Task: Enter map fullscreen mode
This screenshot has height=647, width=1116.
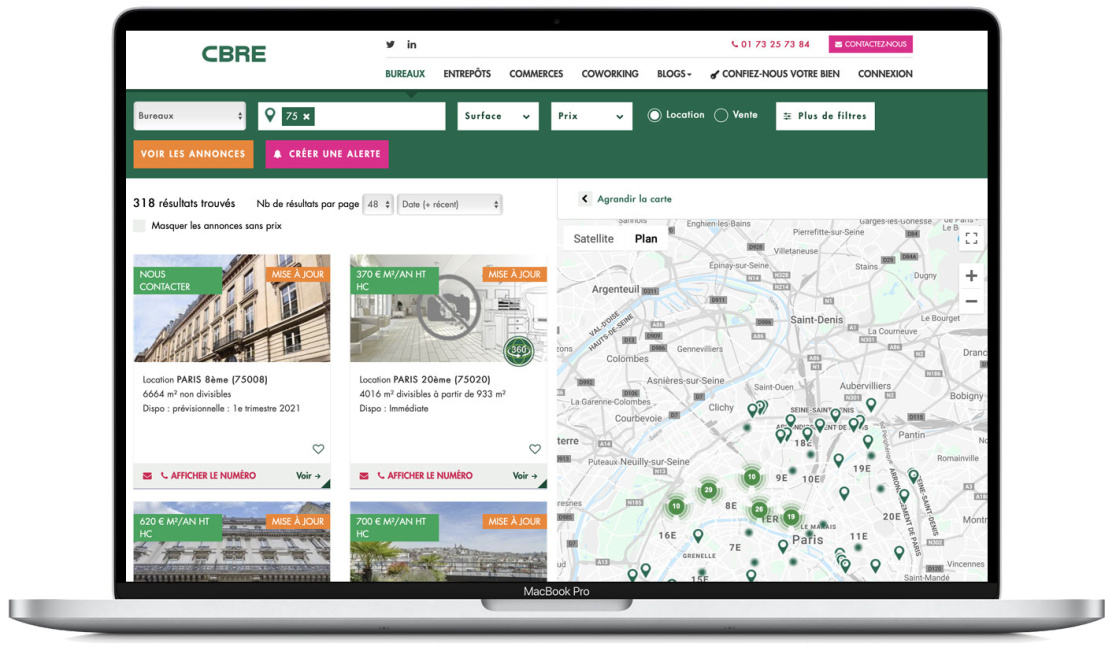Action: (971, 238)
